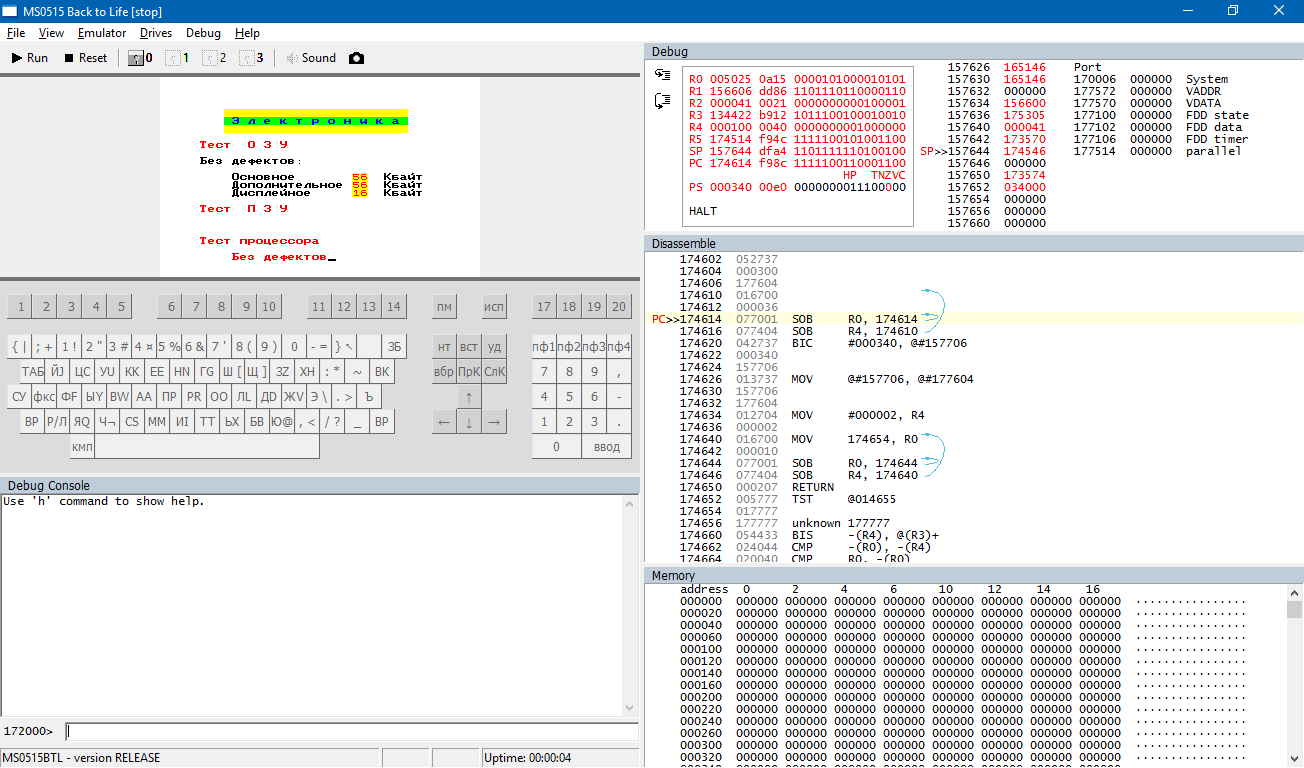
Task: Select the PC 174614 disassembly line
Action: coord(975,319)
